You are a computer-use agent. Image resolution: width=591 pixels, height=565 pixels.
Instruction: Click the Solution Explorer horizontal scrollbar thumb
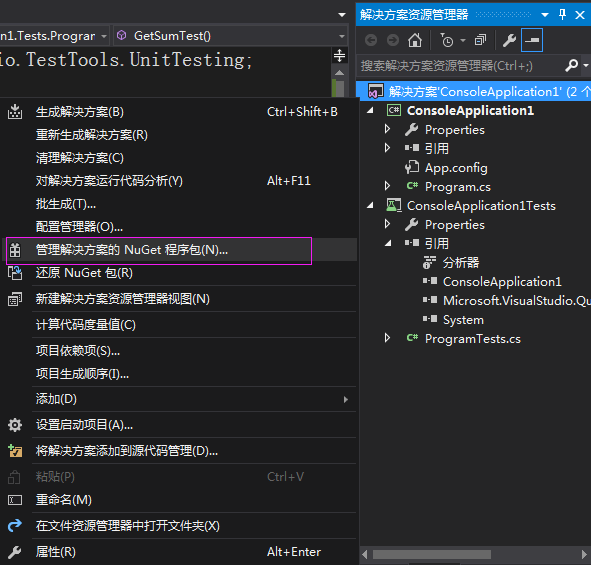(x=432, y=554)
